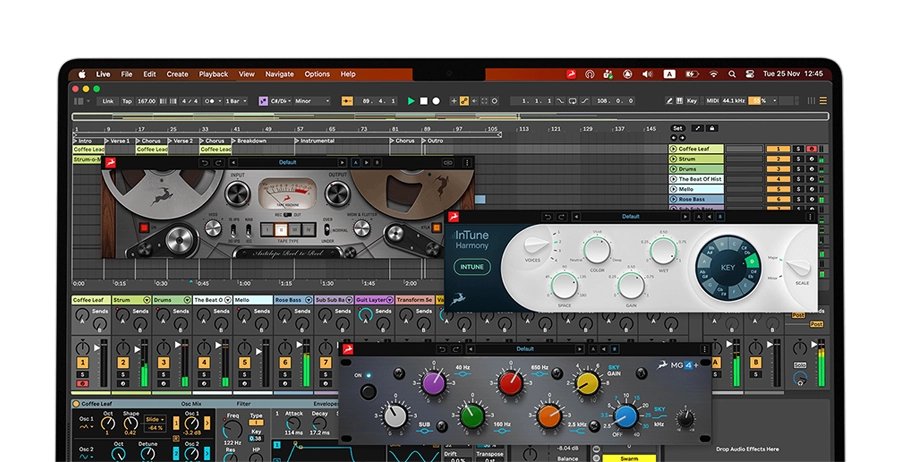Screen dimensions: 900x462
Task: Click the tape machine plugin undo arrow
Action: coord(204,163)
